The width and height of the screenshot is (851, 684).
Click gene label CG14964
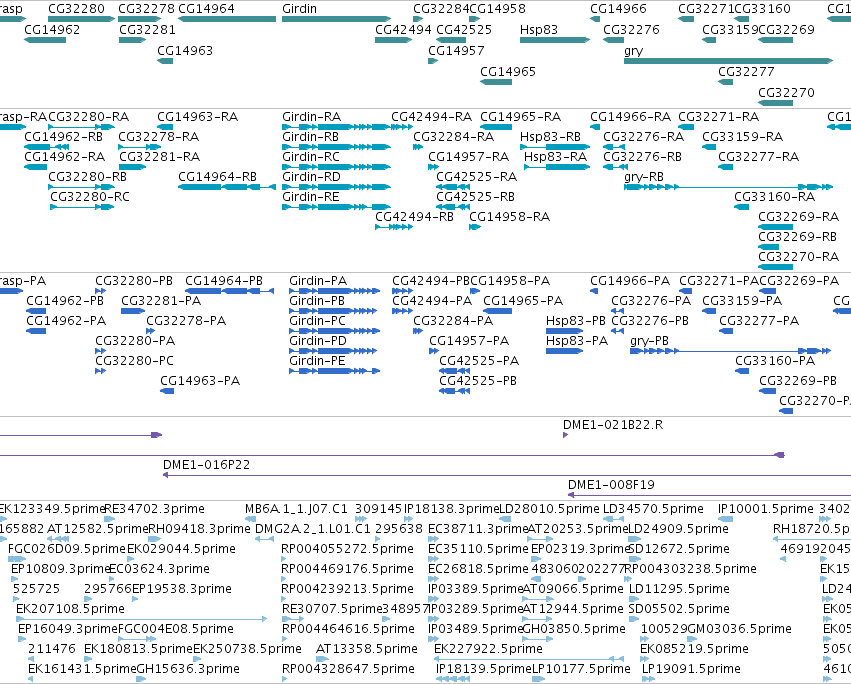pyautogui.click(x=206, y=9)
